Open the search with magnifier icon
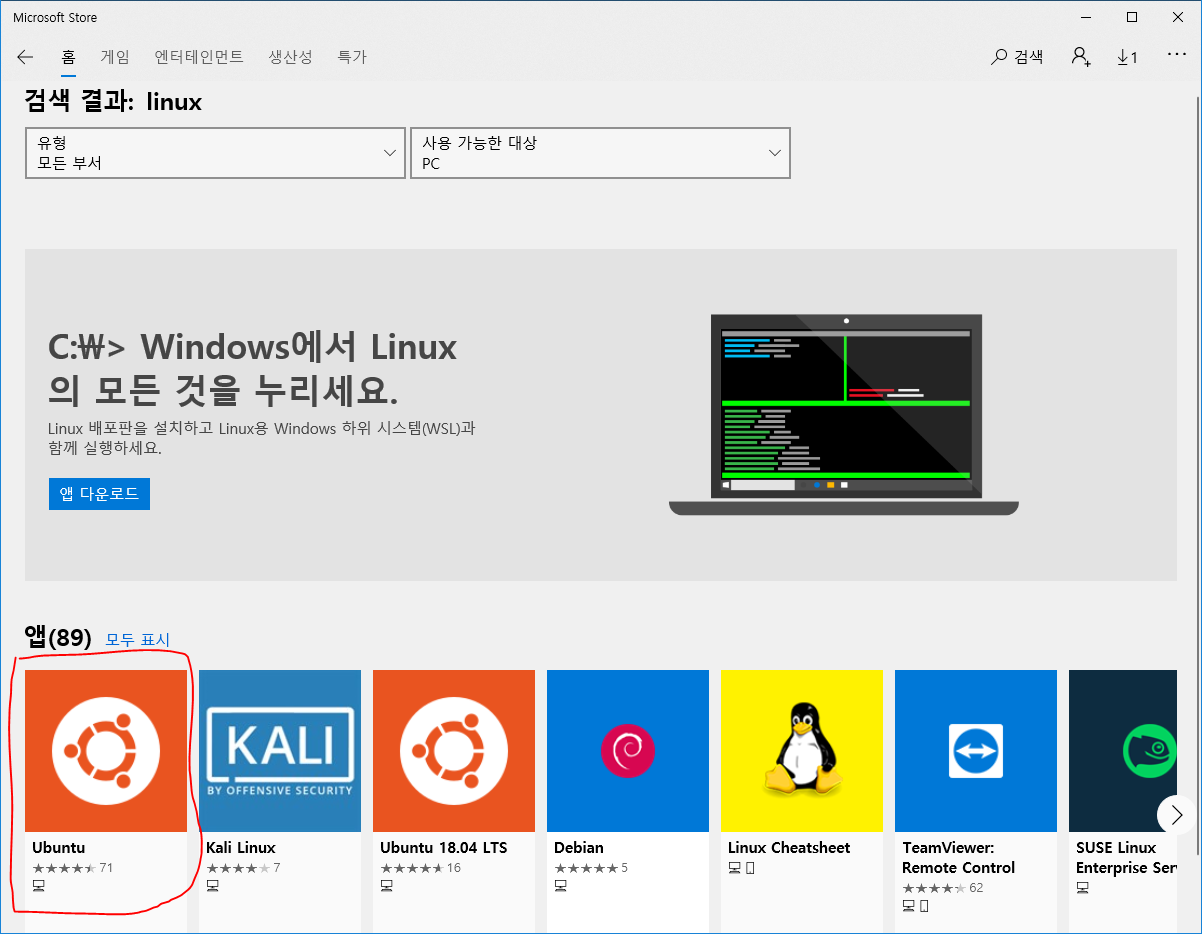Viewport: 1202px width, 934px height. (999, 57)
